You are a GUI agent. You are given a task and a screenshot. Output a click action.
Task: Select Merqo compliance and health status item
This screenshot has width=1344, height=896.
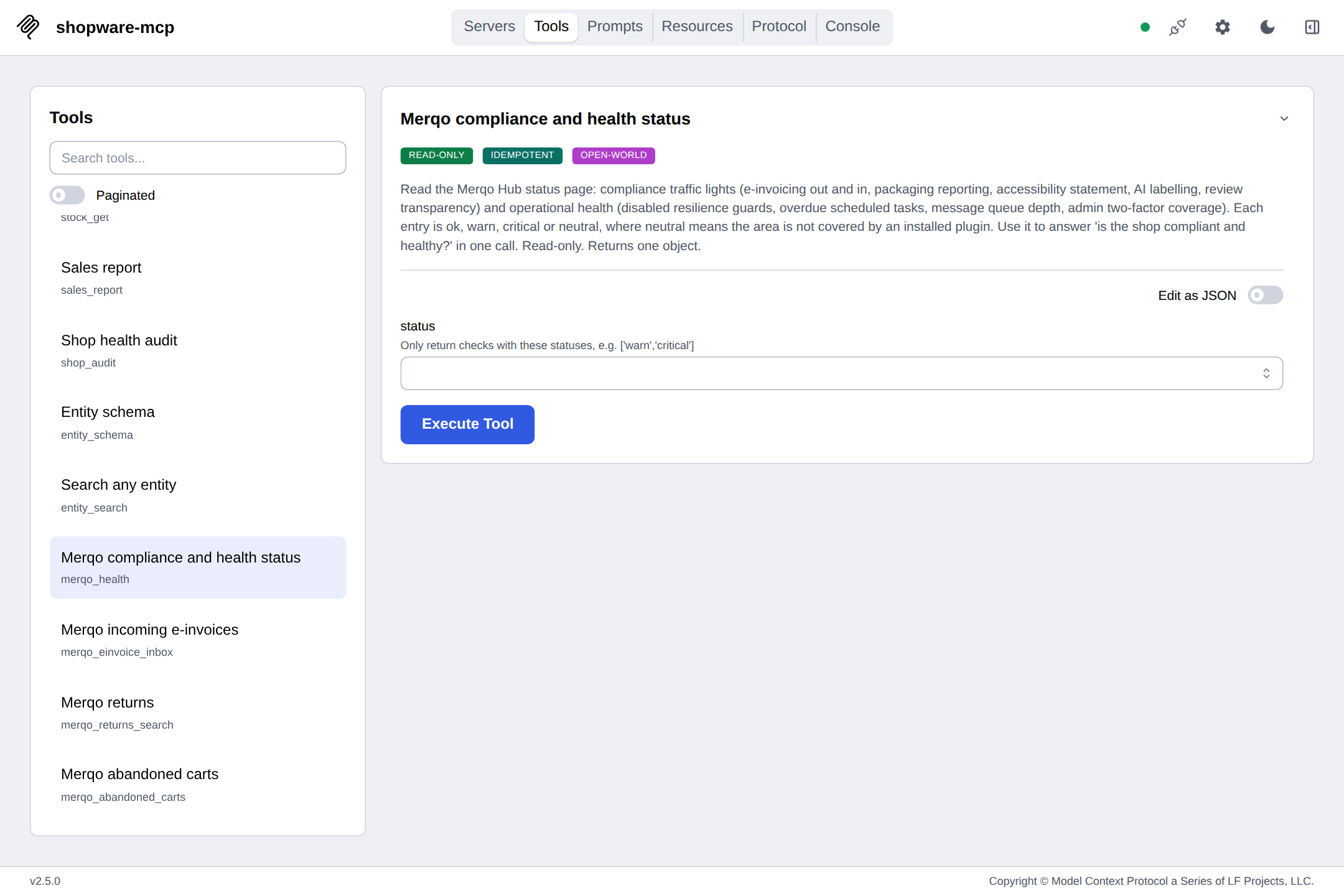[x=198, y=567]
